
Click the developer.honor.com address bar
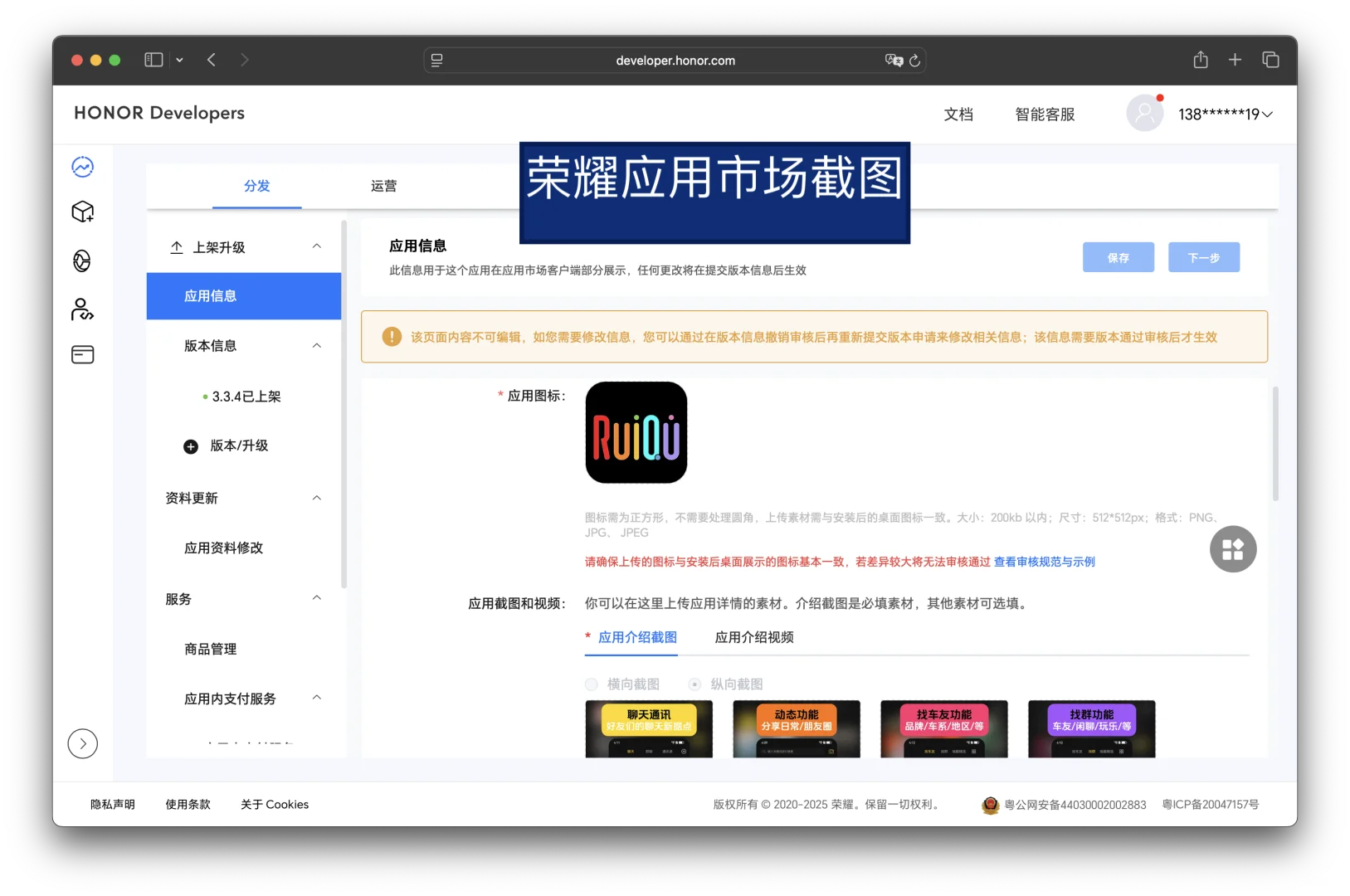(675, 61)
